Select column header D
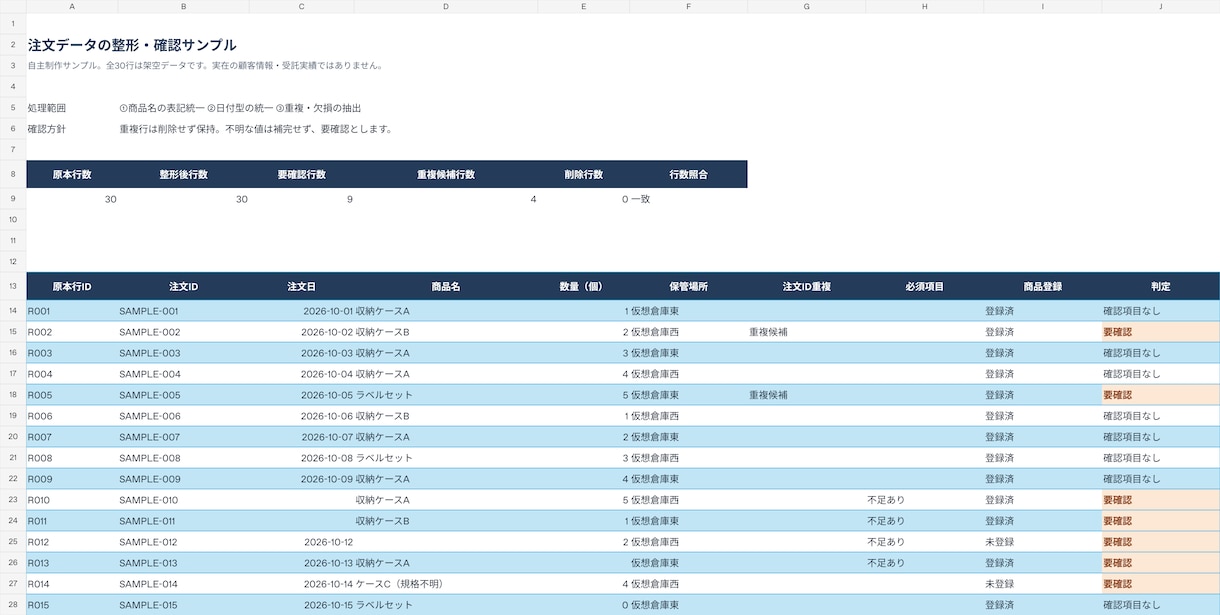 (446, 6)
